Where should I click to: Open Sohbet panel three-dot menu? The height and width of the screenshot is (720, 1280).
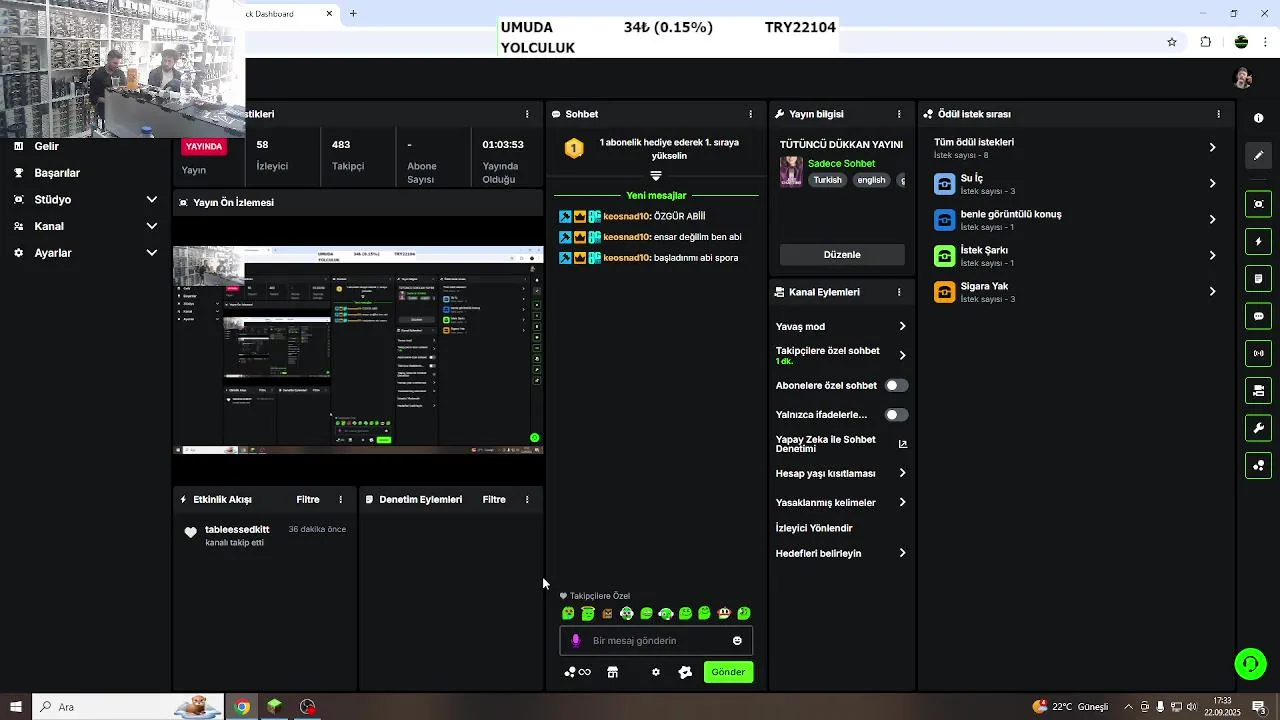751,114
